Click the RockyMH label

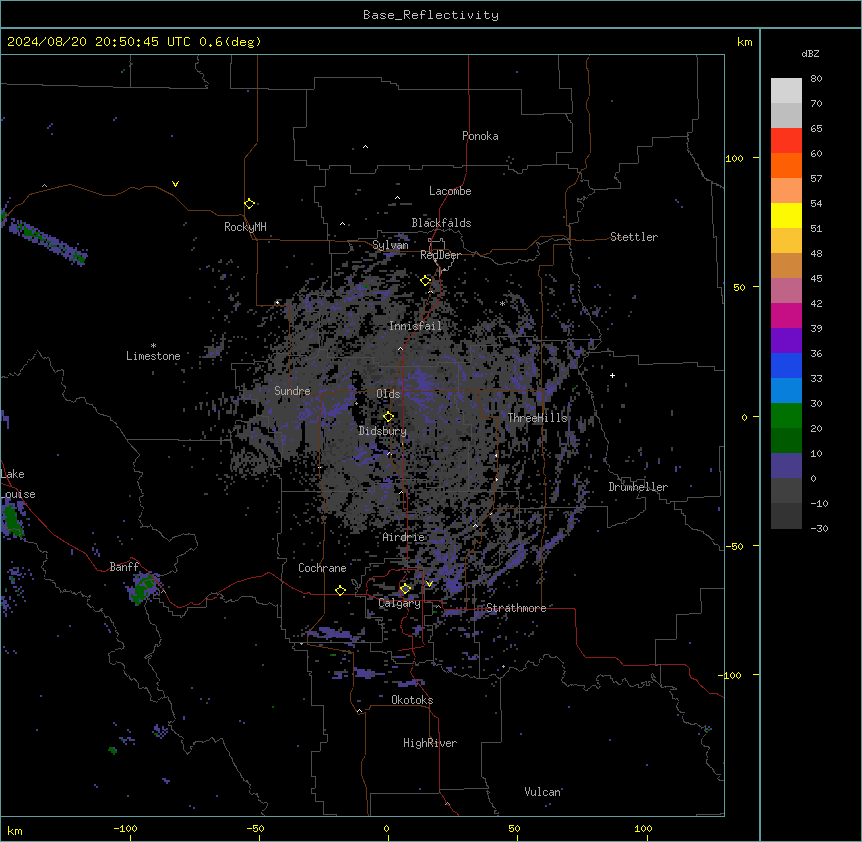pos(245,227)
